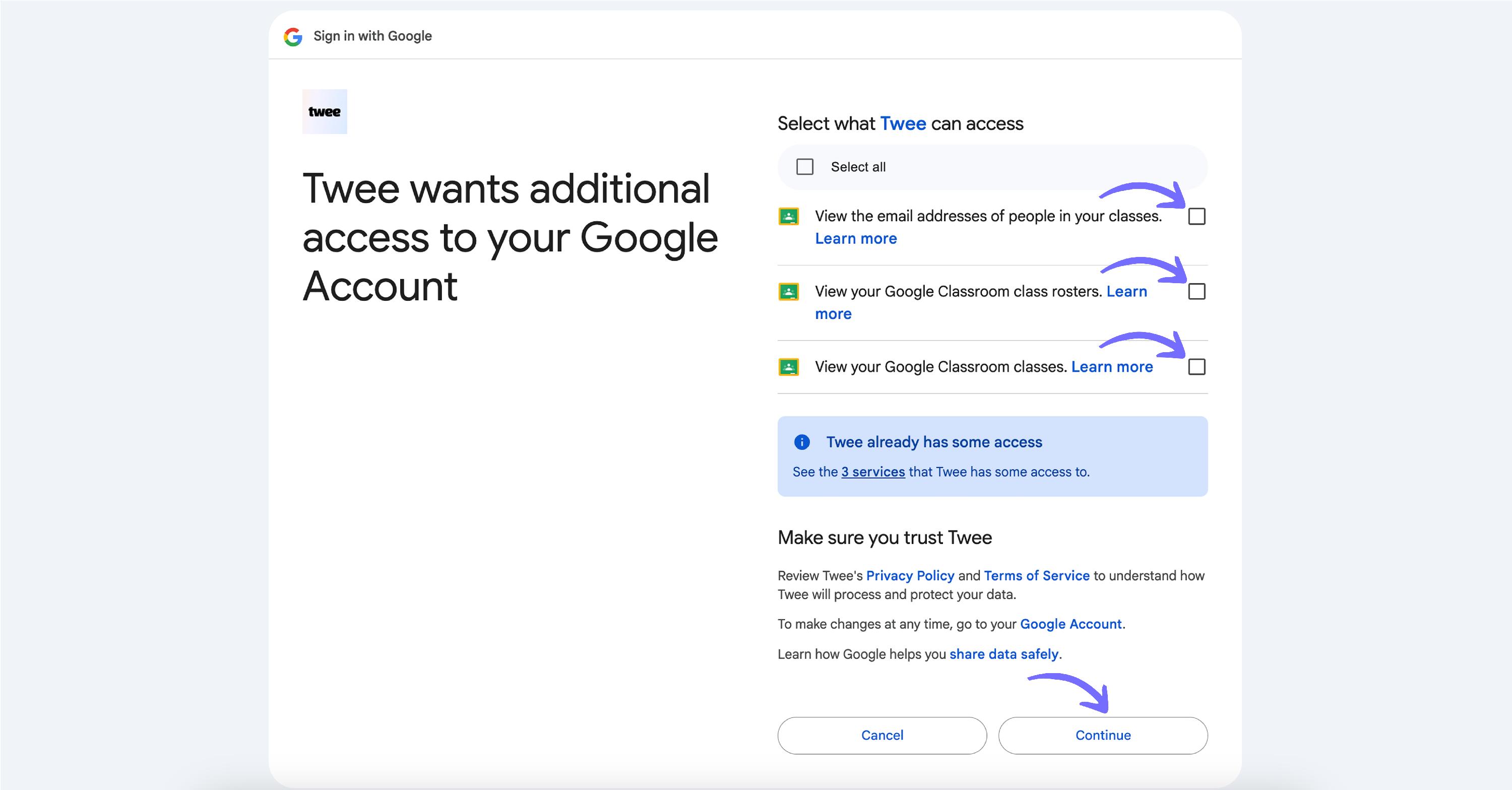Click the Twee app logo
The width and height of the screenshot is (1512, 790).
click(325, 111)
